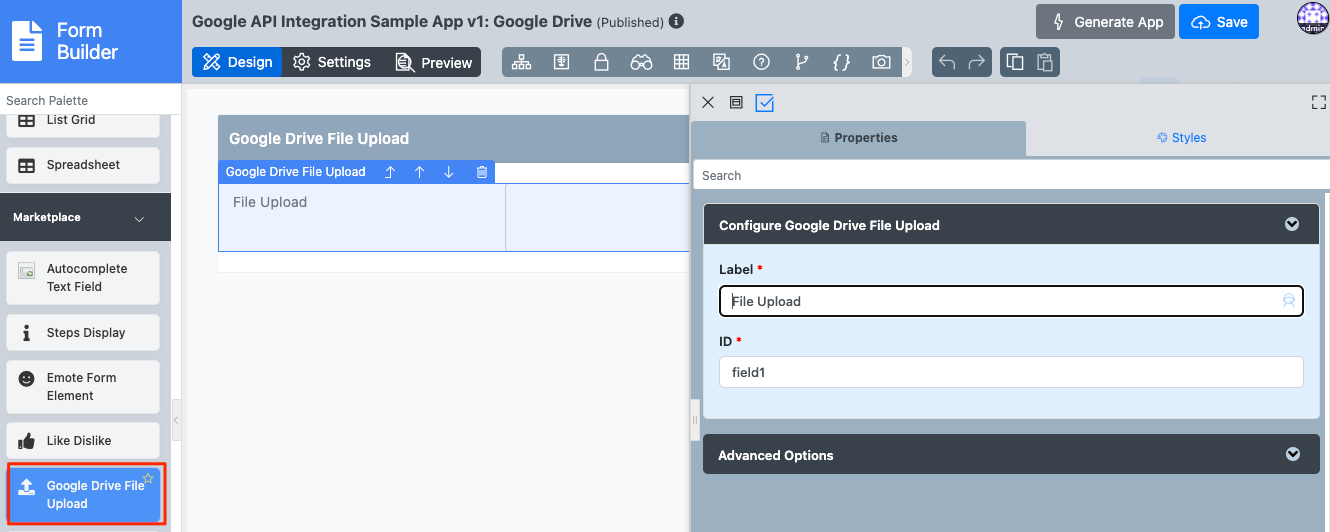
Task: Click the ID input field
Action: 1010,372
